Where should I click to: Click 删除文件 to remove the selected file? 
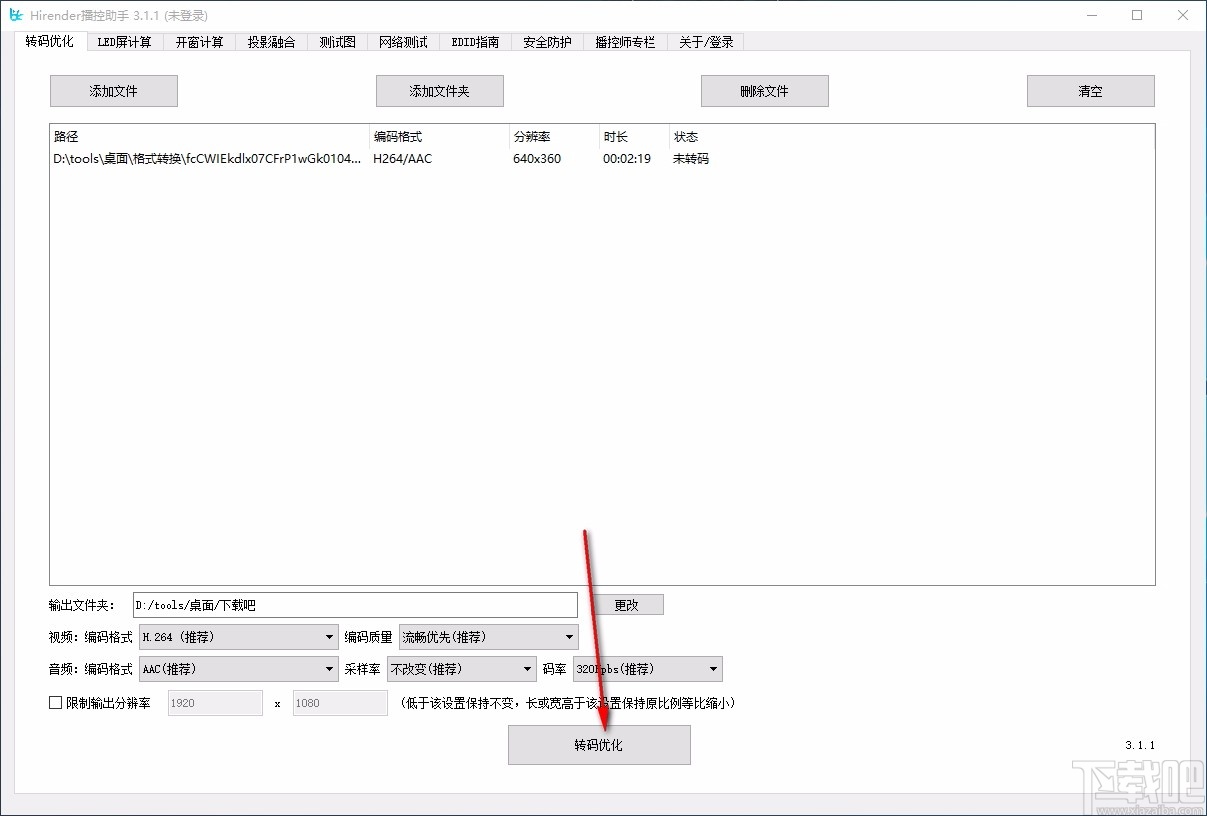tap(764, 90)
